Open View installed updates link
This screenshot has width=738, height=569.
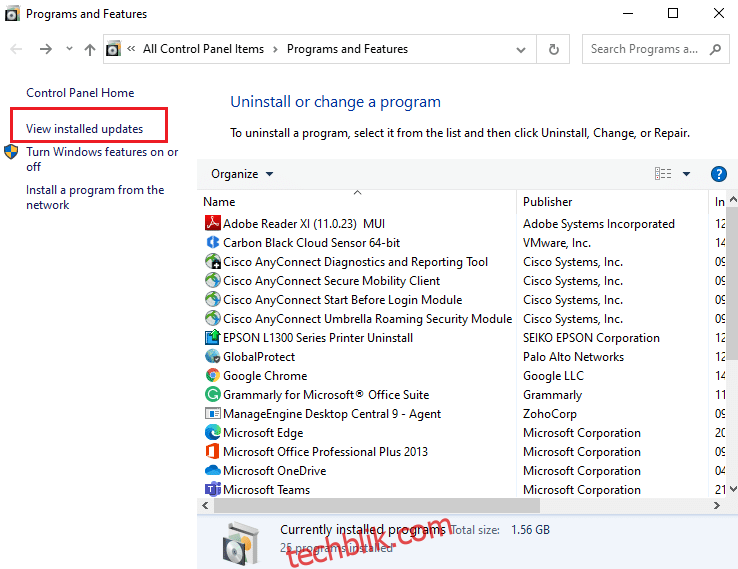point(84,128)
